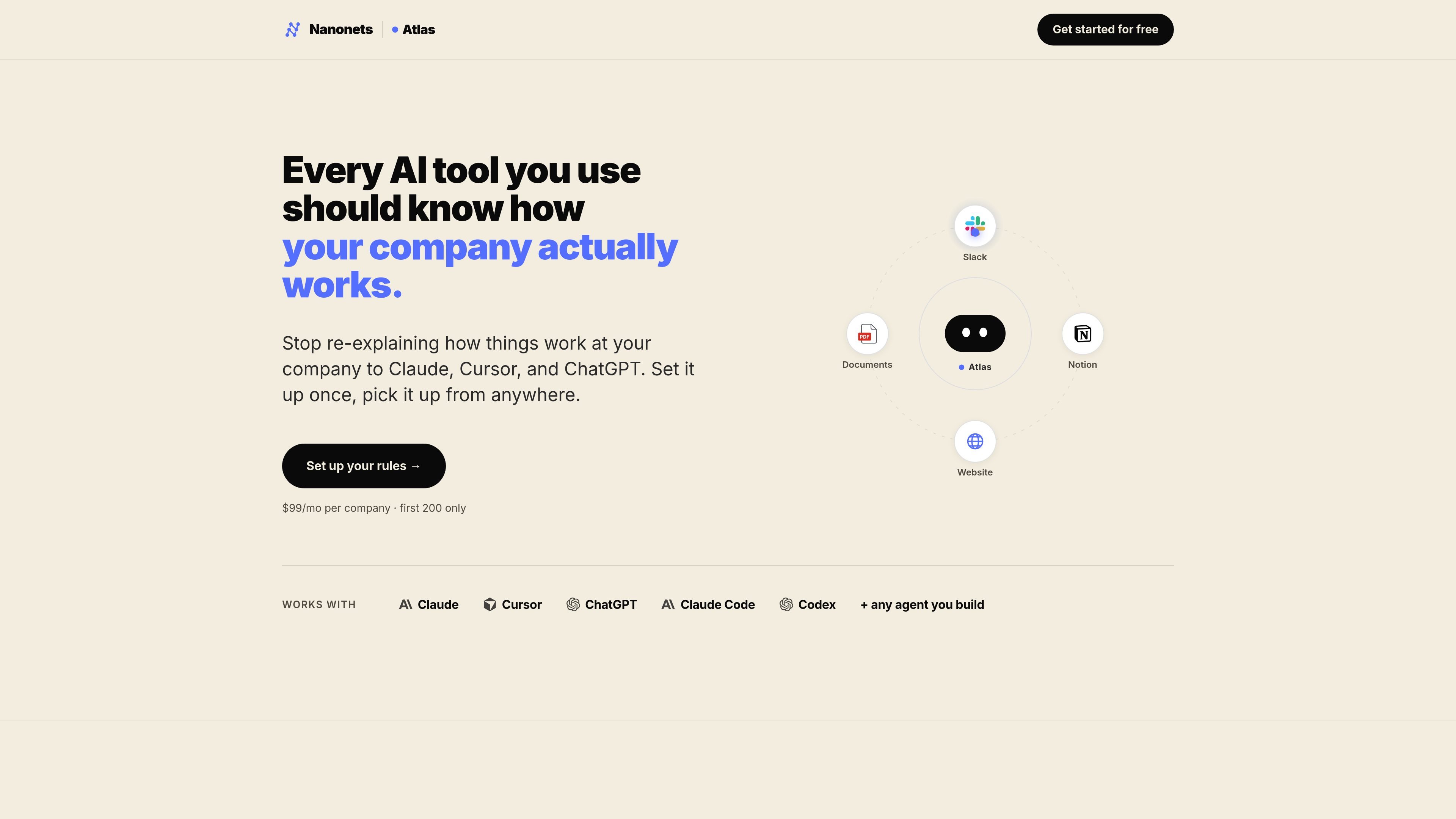
Task: Click the Nanonets logo icon
Action: coord(292,30)
